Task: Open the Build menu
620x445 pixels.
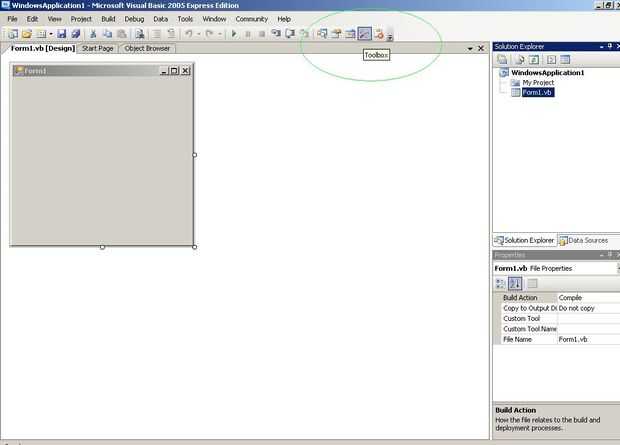Action: (x=108, y=19)
